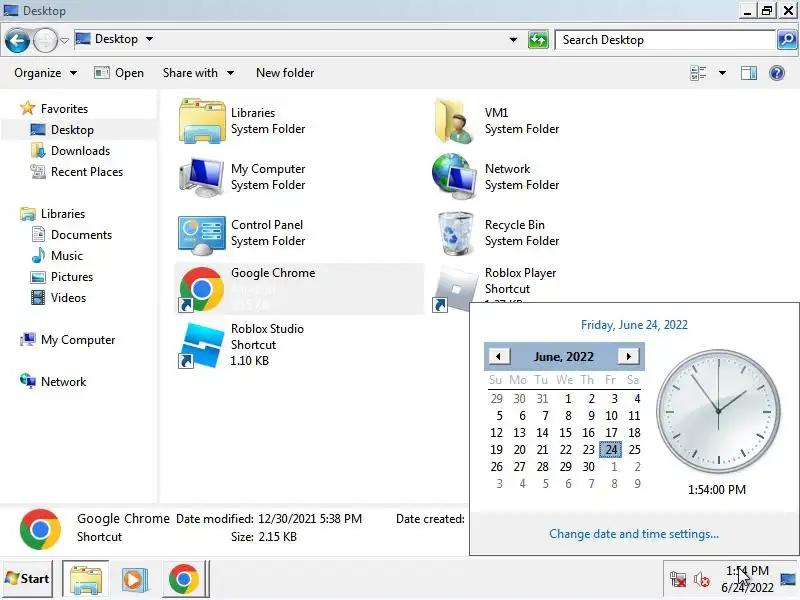Select the Network globe icon in file list
The width and height of the screenshot is (800, 600).
tap(454, 177)
